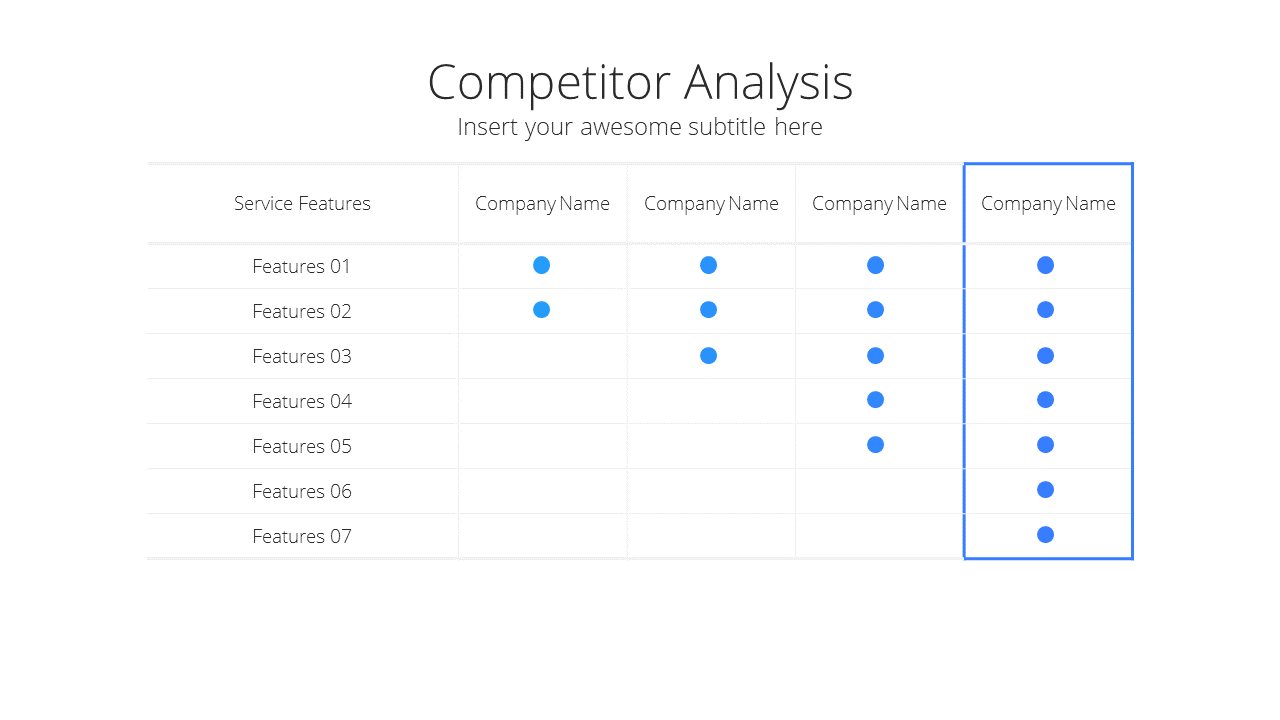Select fourth company's Features 07 dot
The width and height of the screenshot is (1280, 720).
[1045, 535]
